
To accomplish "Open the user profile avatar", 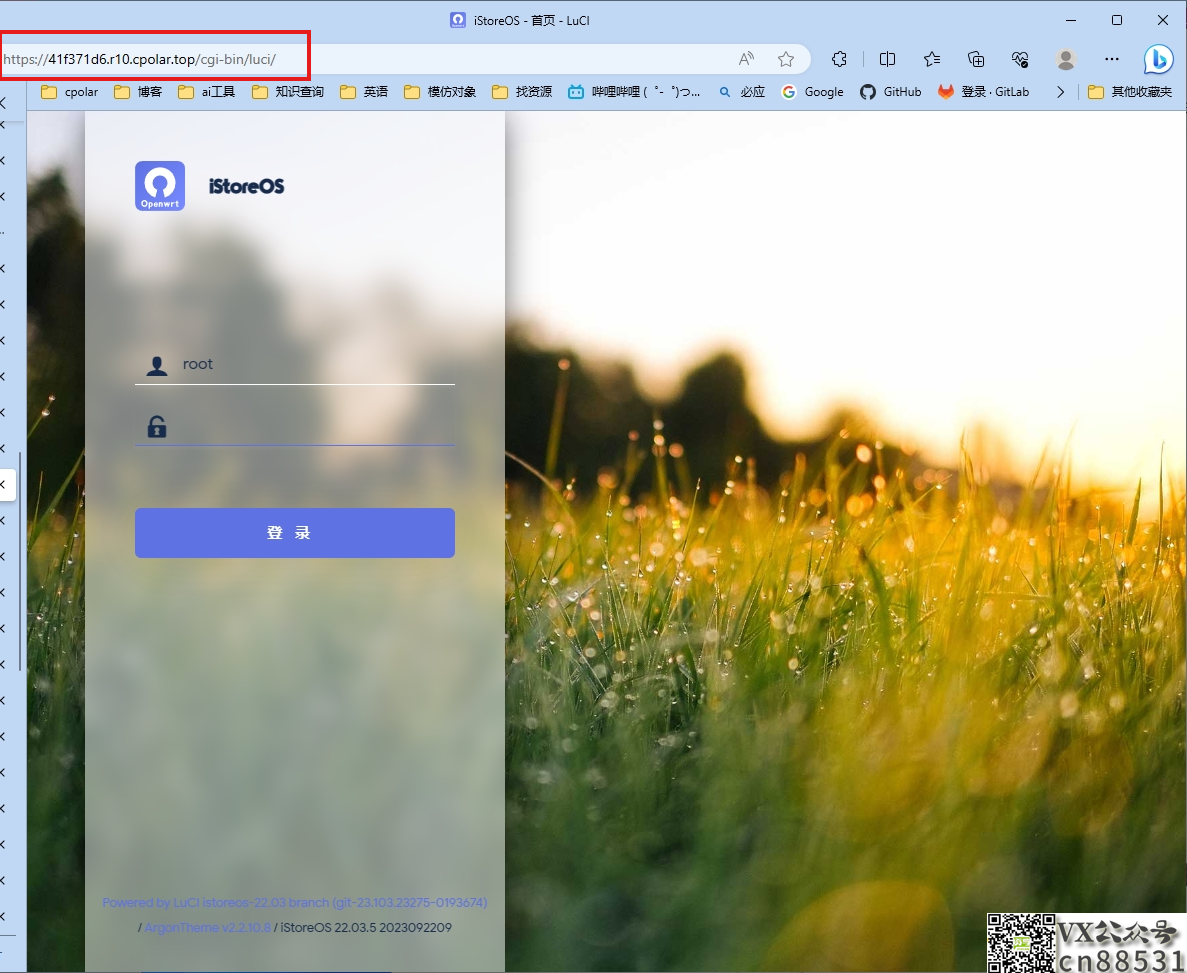I will 1066,59.
